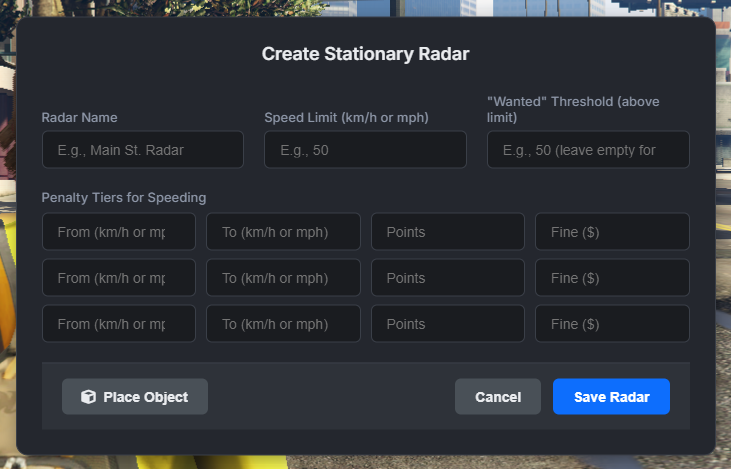Image resolution: width=731 pixels, height=469 pixels.
Task: Select first tier Fine ($) field
Action: click(612, 232)
